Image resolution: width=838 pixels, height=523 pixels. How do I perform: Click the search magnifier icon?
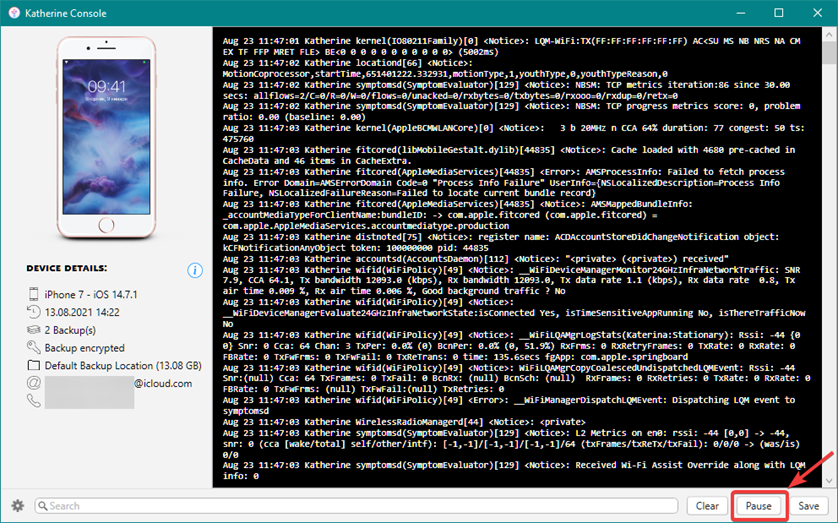pos(43,505)
